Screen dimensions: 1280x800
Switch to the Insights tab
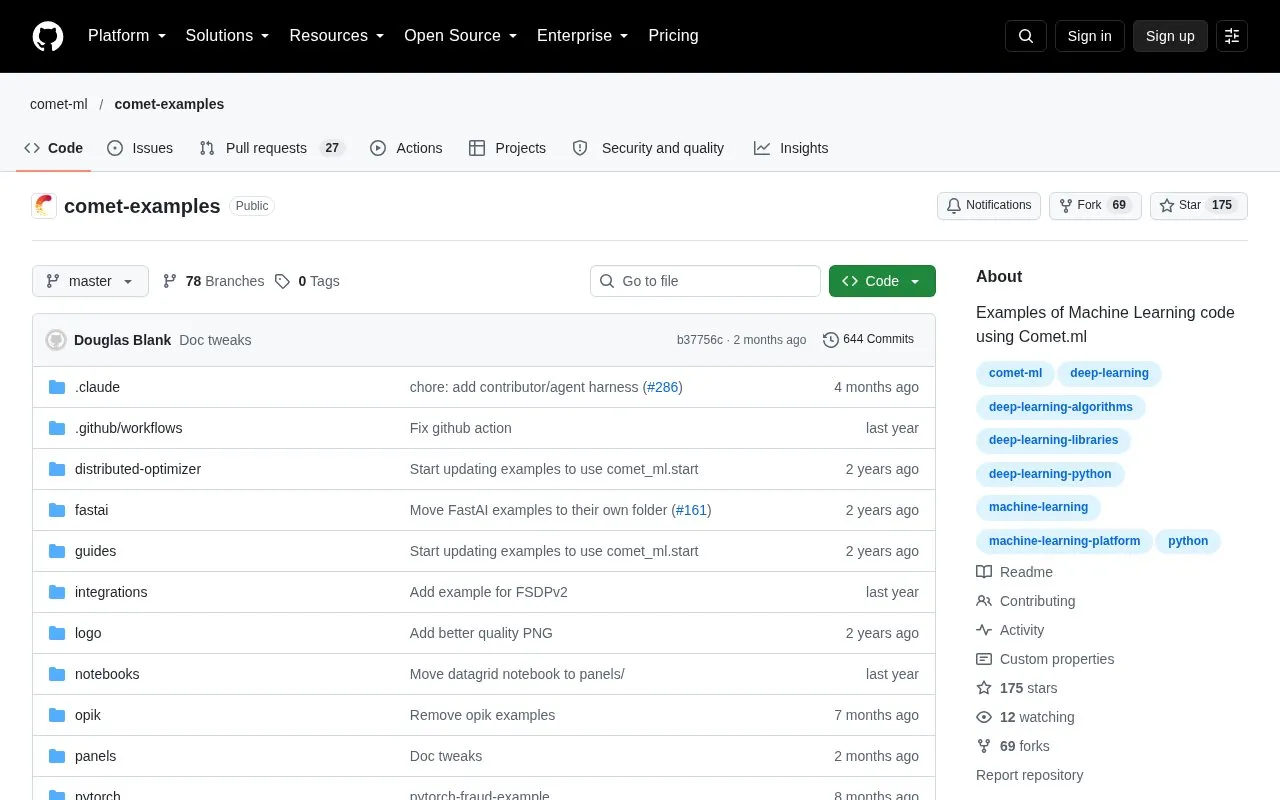[x=791, y=148]
